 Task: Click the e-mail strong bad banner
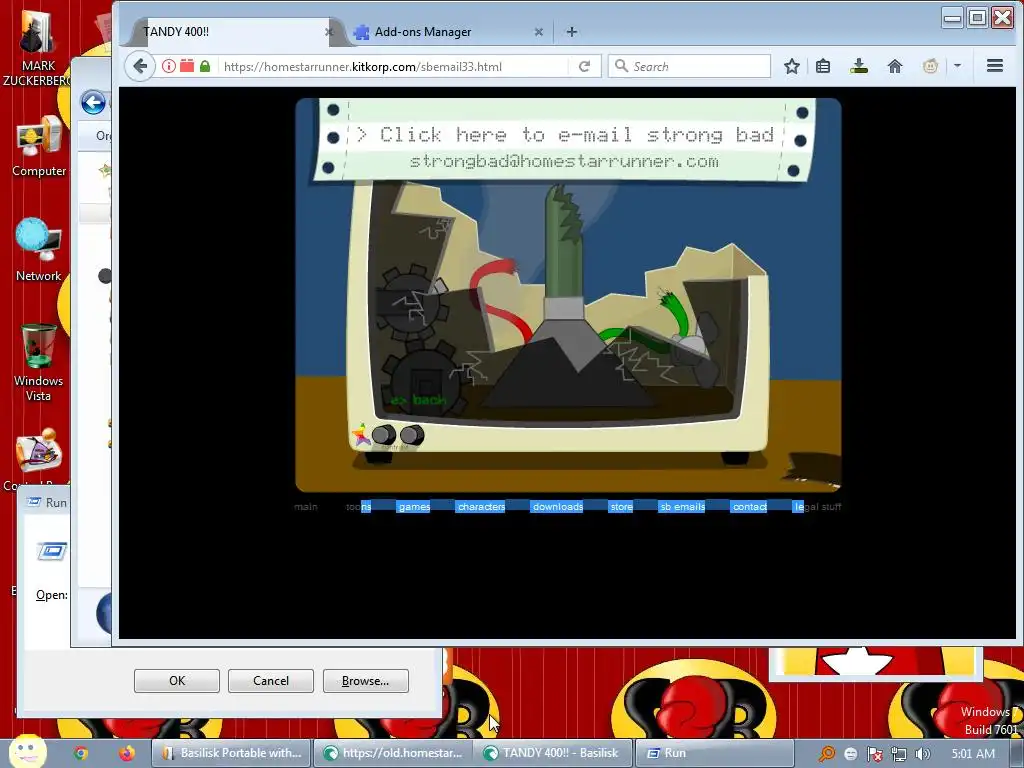(x=566, y=140)
